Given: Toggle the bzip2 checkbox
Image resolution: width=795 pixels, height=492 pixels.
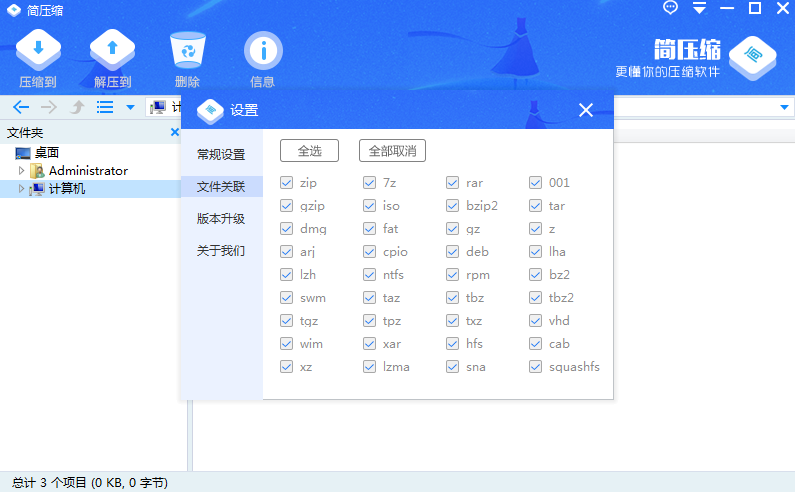Looking at the screenshot, I should tap(452, 205).
